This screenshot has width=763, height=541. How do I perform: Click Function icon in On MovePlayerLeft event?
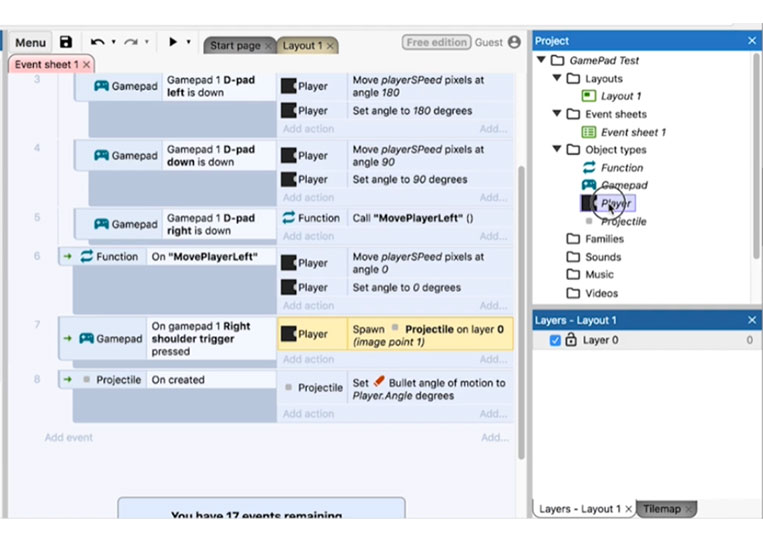[x=87, y=256]
